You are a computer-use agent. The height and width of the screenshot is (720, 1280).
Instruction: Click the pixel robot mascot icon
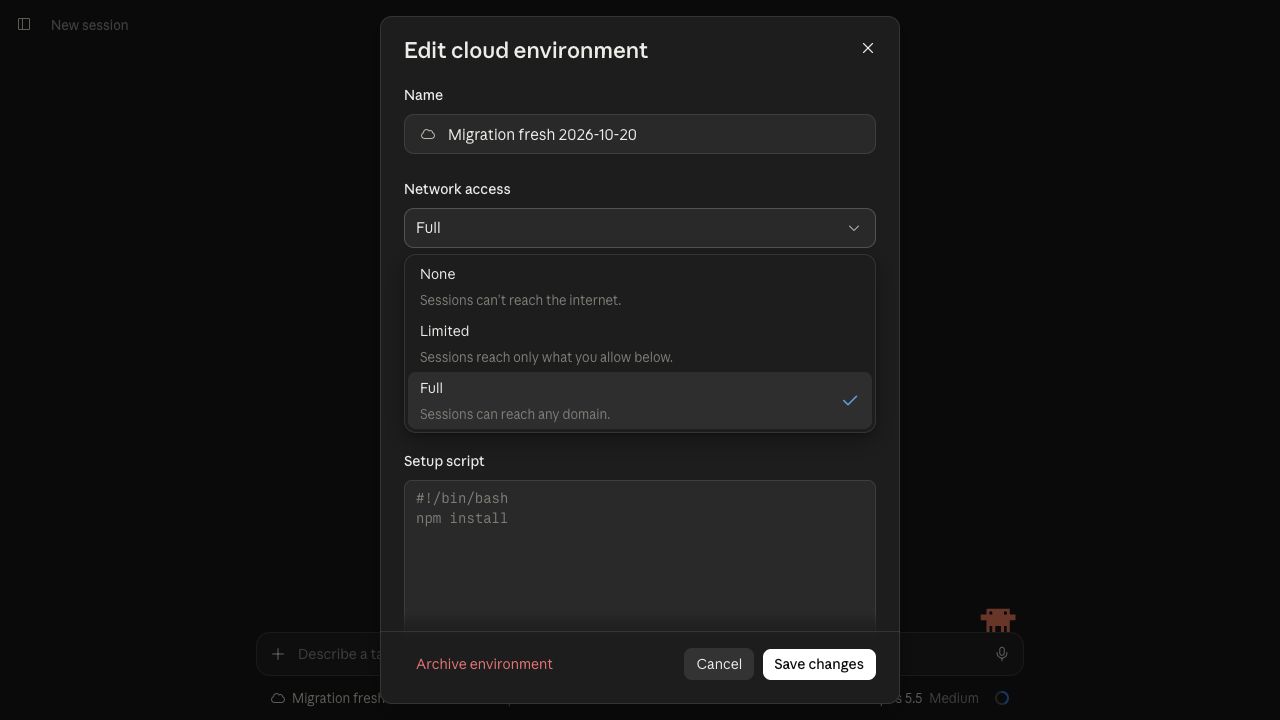click(998, 620)
